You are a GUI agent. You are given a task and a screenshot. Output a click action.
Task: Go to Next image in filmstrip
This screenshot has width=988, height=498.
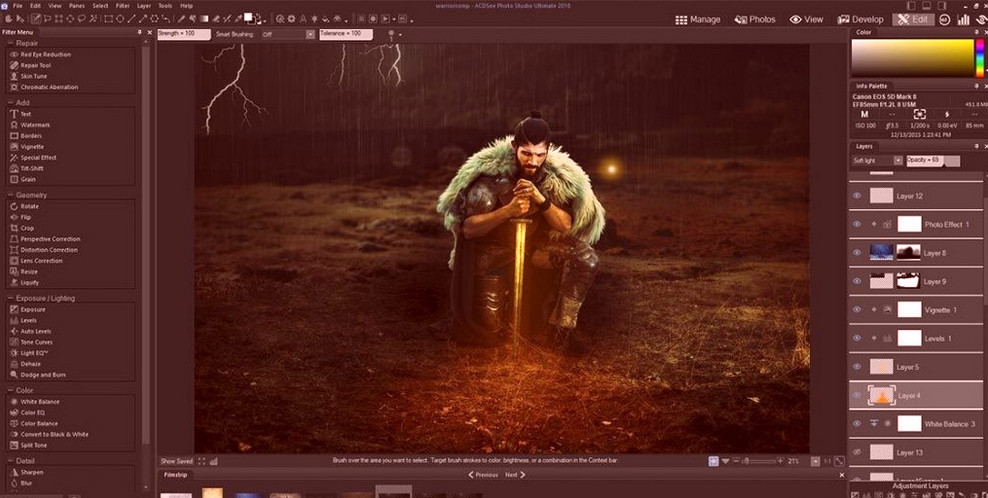coord(515,475)
